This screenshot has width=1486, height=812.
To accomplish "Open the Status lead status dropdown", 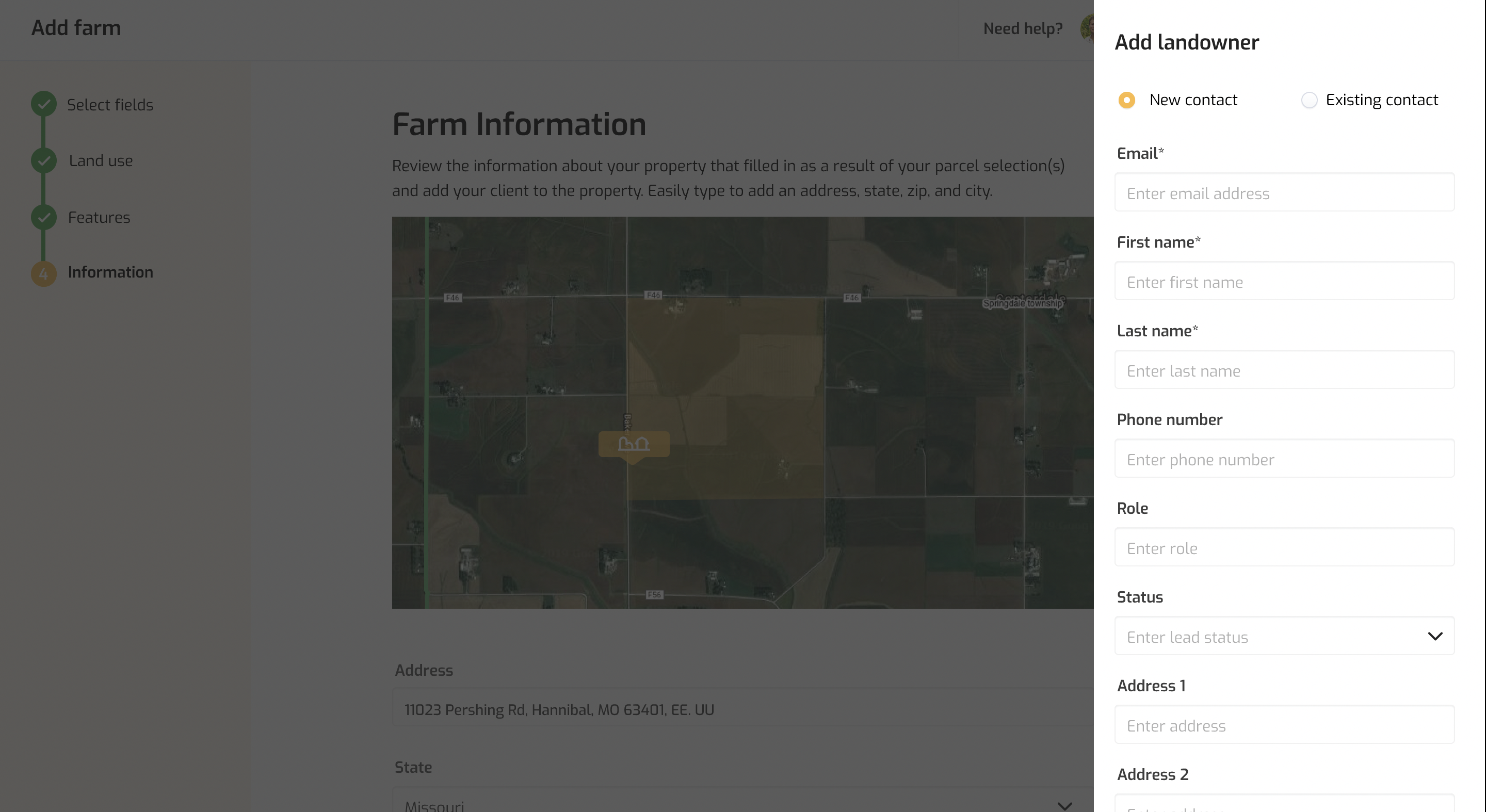I will [x=1269, y=636].
